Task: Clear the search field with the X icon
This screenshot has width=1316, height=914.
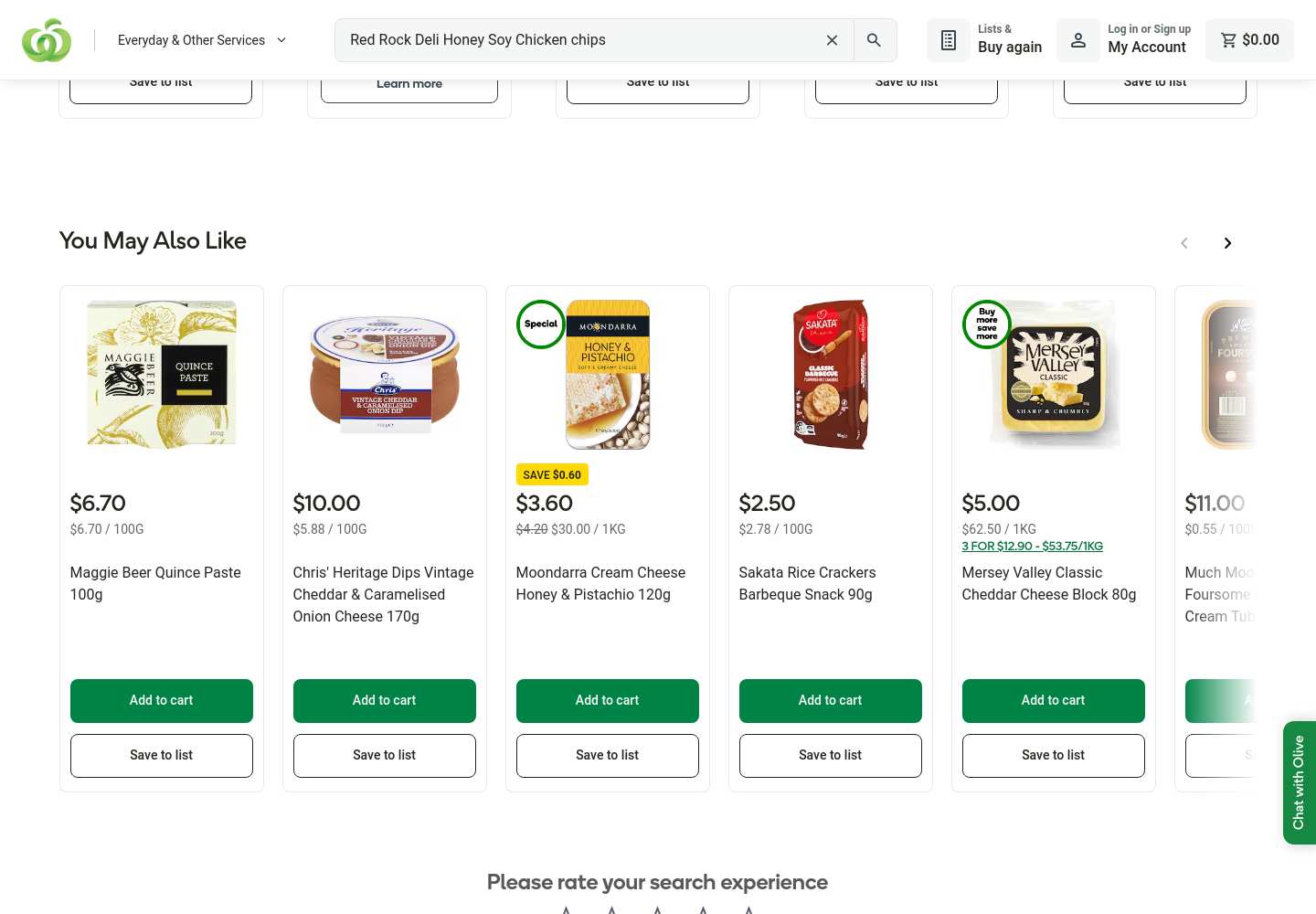Action: [832, 40]
